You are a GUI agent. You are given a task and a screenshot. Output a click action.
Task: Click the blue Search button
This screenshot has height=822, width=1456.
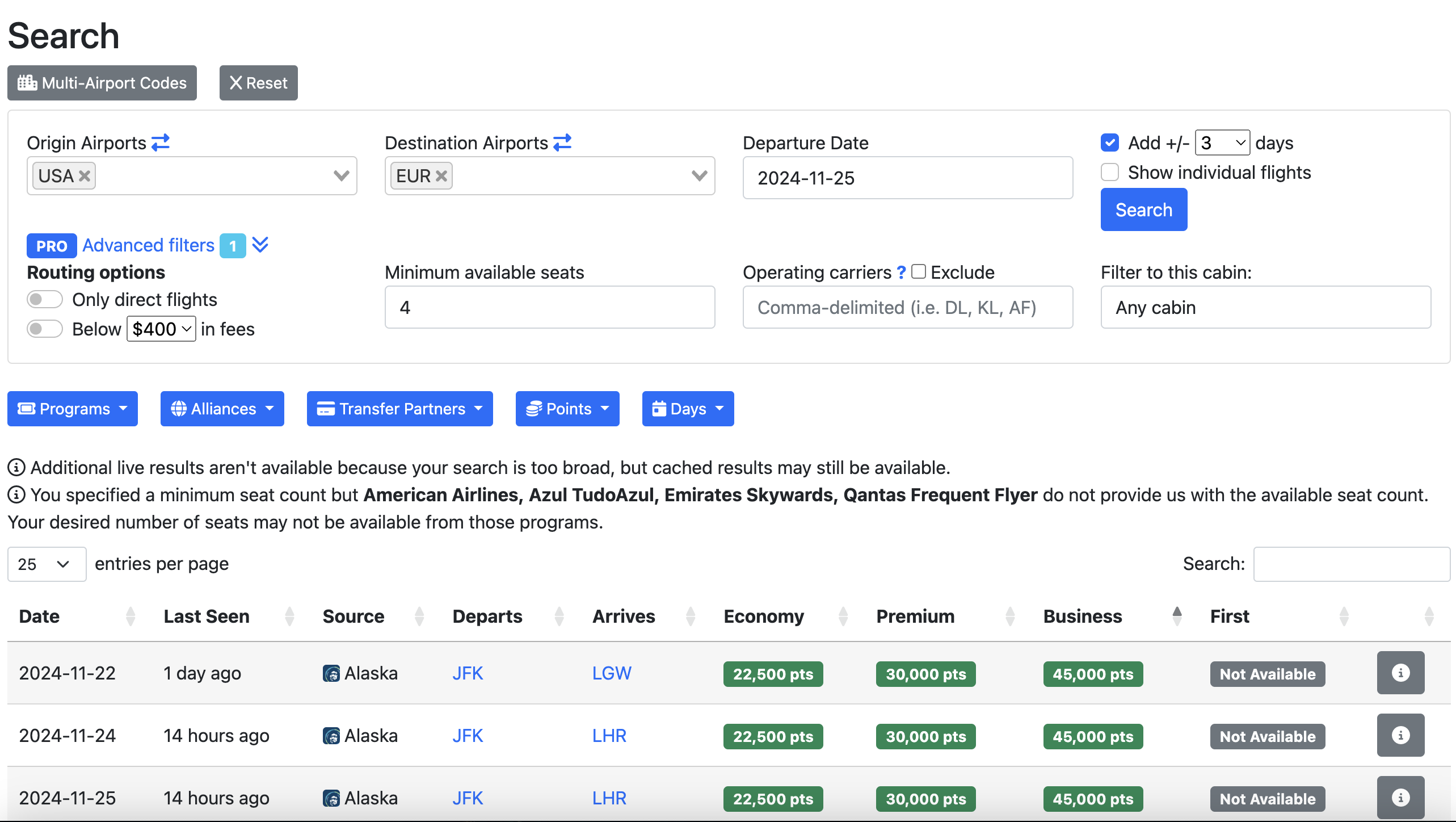pyautogui.click(x=1144, y=210)
